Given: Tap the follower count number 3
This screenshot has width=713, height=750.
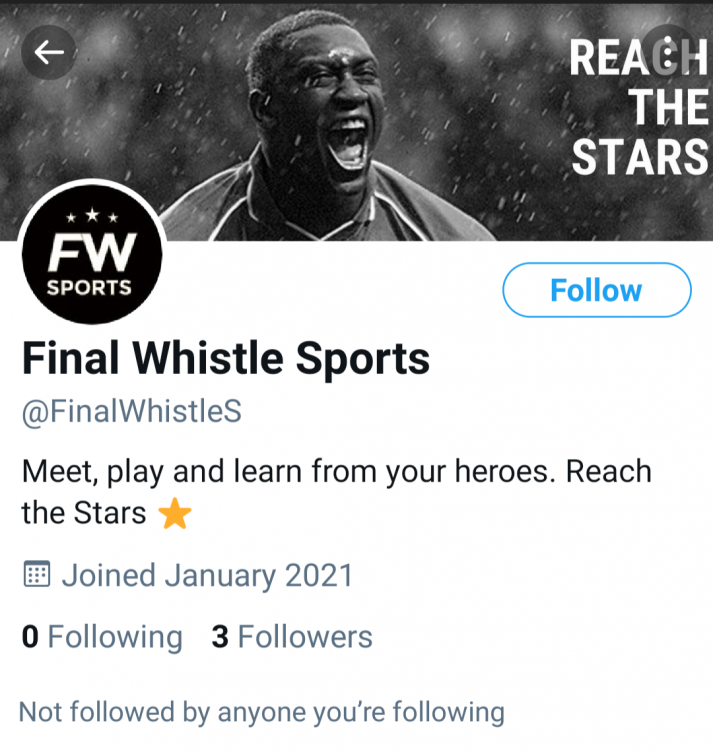Looking at the screenshot, I should point(220,637).
